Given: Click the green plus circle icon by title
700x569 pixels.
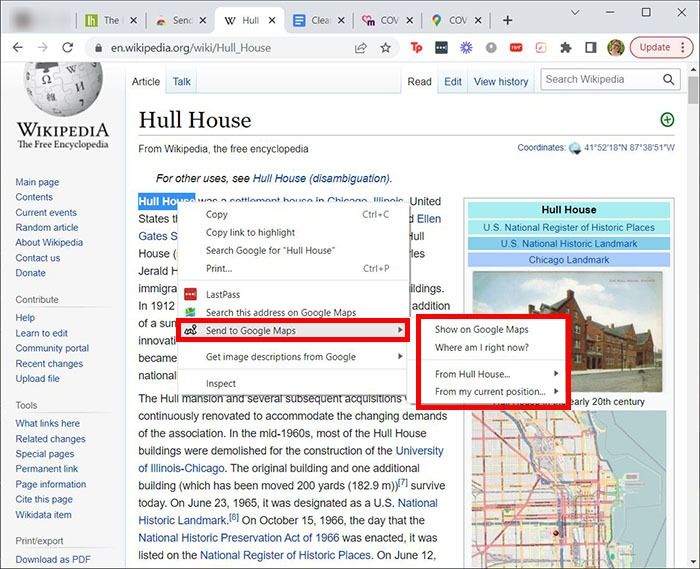Looking at the screenshot, I should point(667,120).
